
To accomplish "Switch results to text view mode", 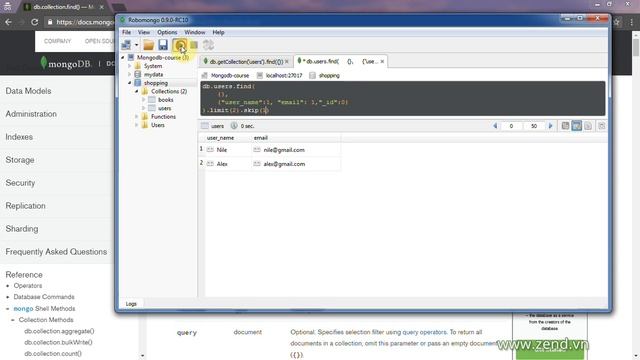I will 588,126.
